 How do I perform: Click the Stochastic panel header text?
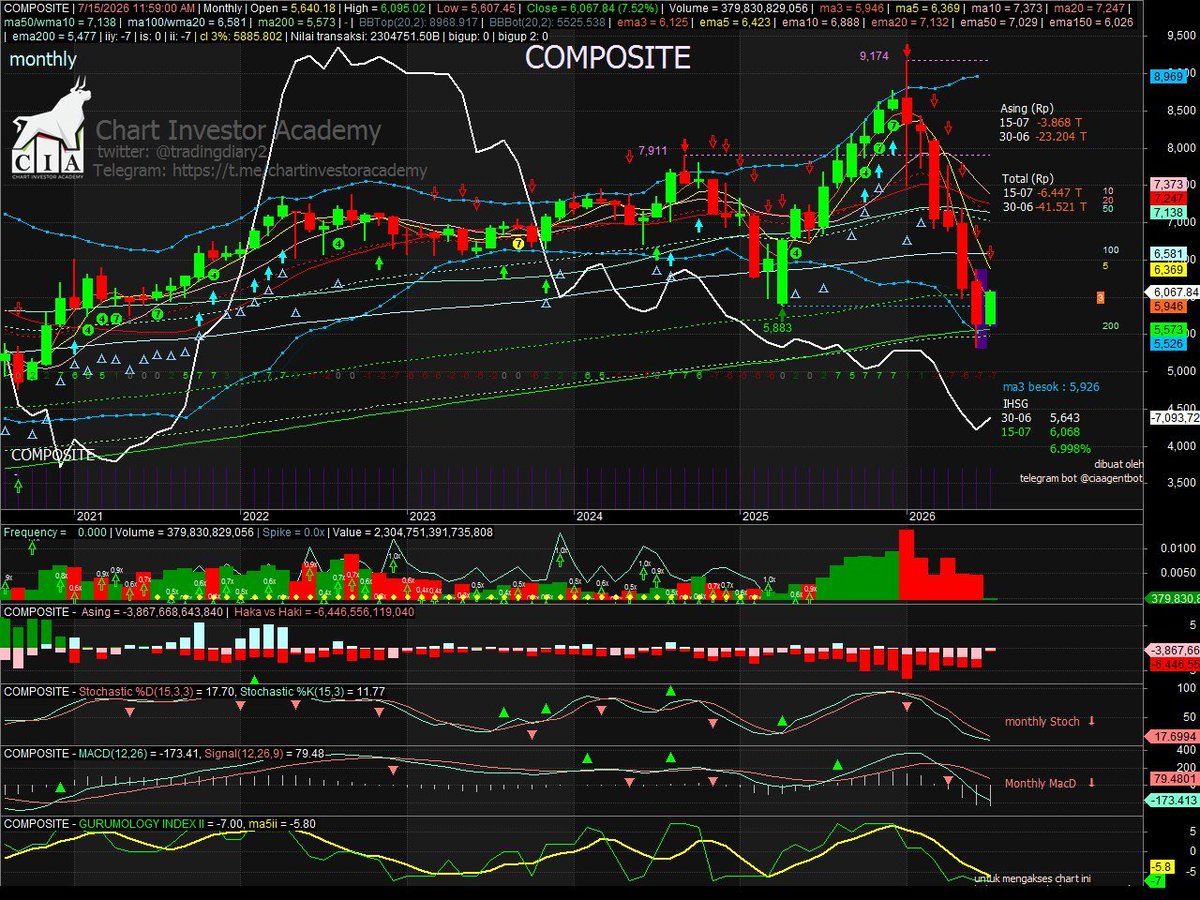tap(195, 691)
